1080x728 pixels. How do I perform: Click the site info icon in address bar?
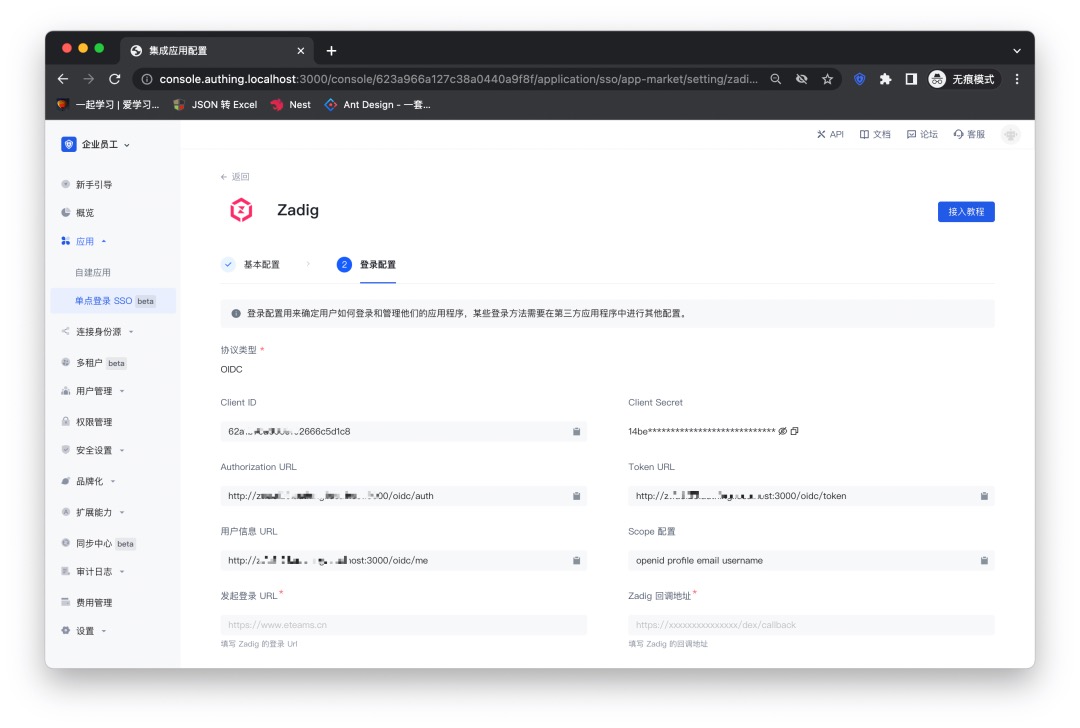pyautogui.click(x=147, y=79)
